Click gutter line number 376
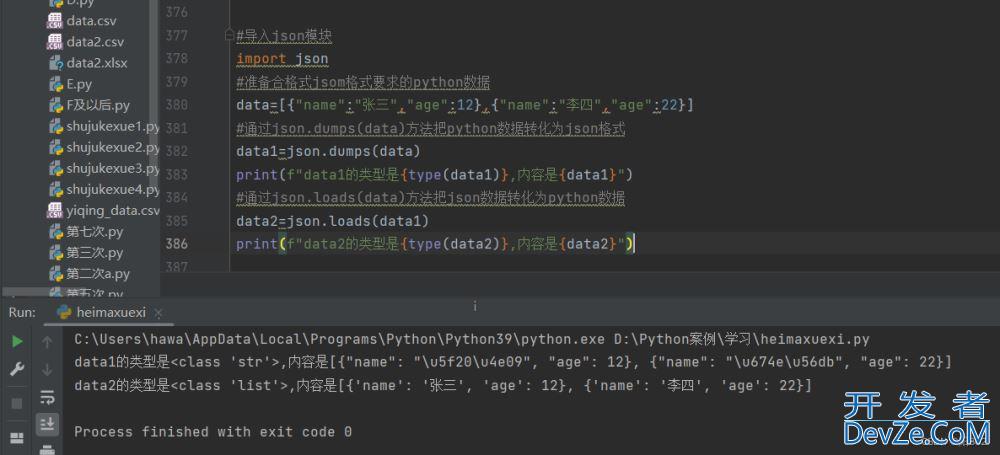The image size is (1000, 455). [x=176, y=11]
